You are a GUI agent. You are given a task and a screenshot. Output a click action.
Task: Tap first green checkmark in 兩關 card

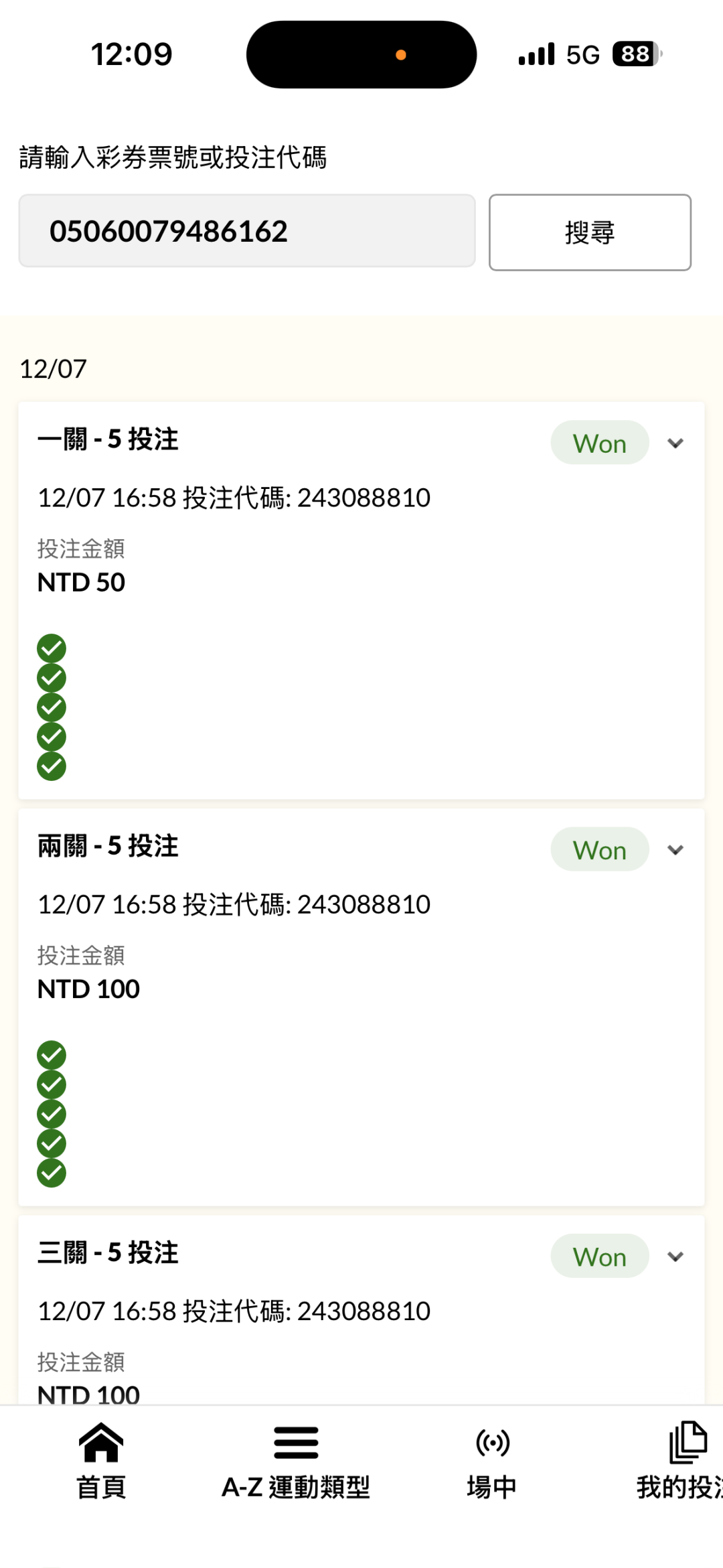click(52, 1055)
